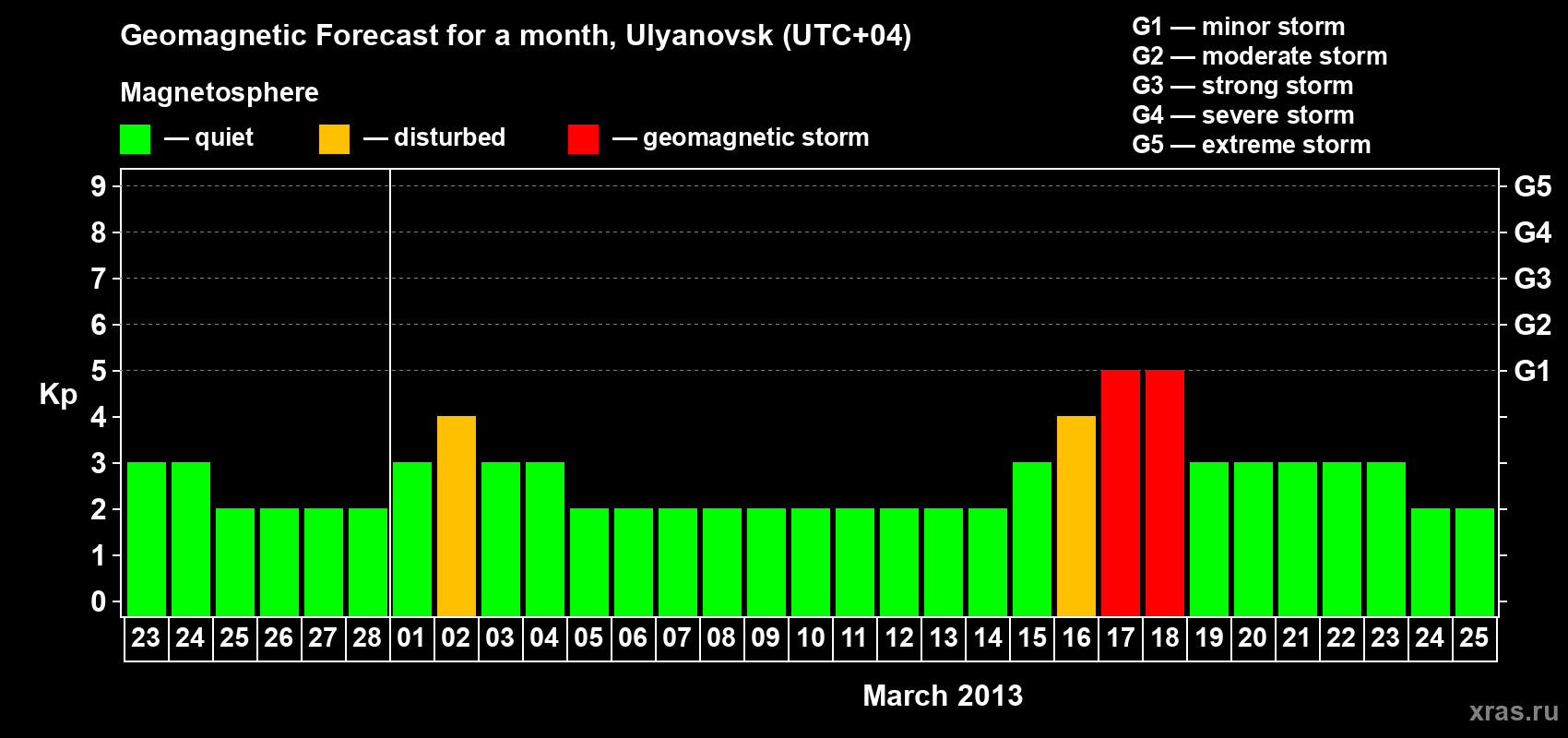1568x738 pixels.
Task: Click the Kp axis value 0
Action: pos(99,601)
